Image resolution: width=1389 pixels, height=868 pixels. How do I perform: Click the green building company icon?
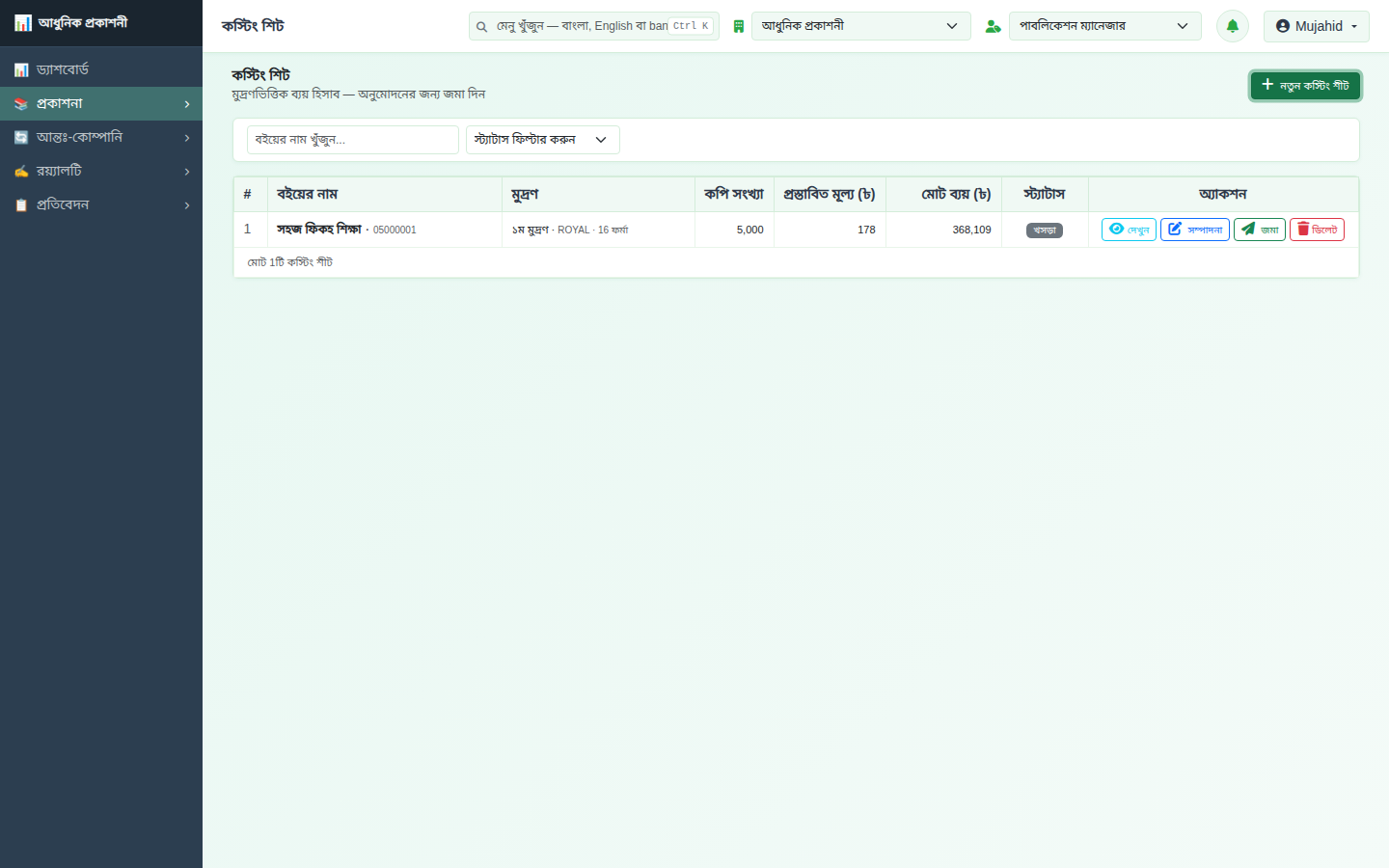[739, 27]
